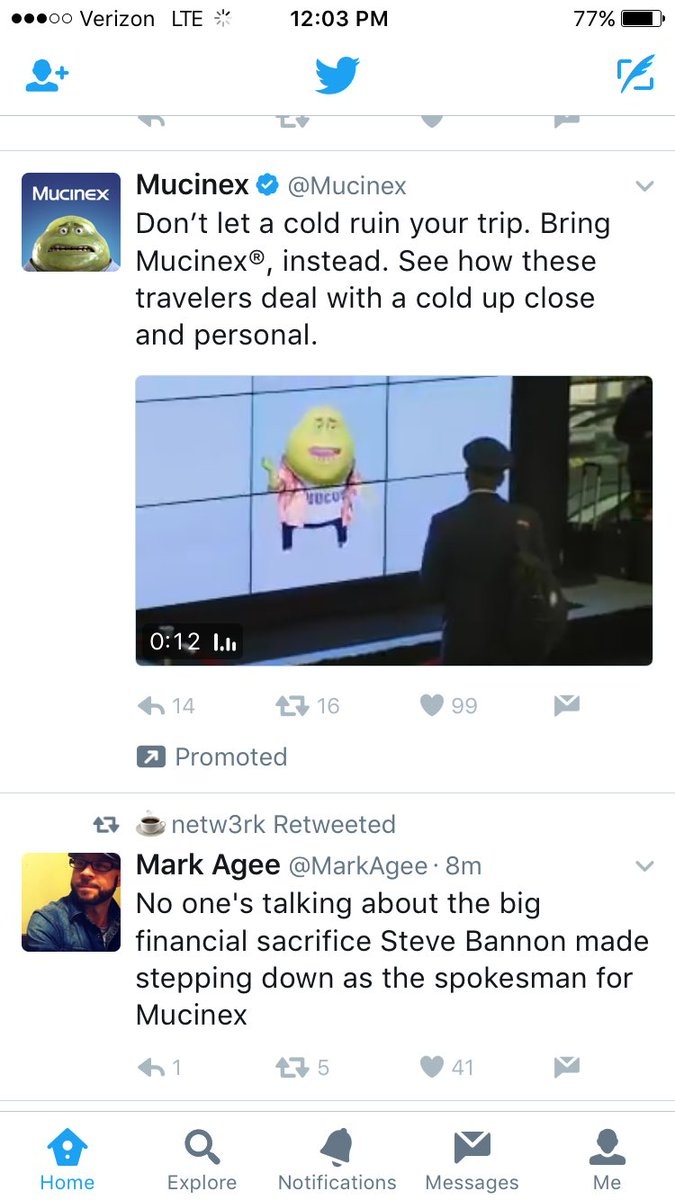Expand Mucinex tweet options chevron
This screenshot has width=675, height=1200.
(x=645, y=186)
